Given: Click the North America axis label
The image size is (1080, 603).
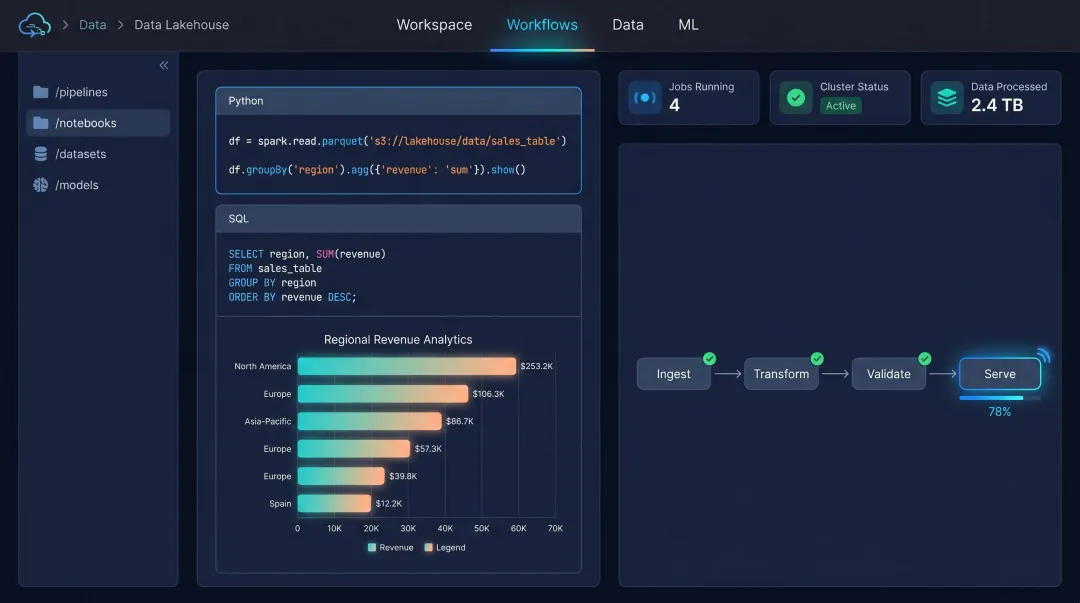Looking at the screenshot, I should click(262, 367).
